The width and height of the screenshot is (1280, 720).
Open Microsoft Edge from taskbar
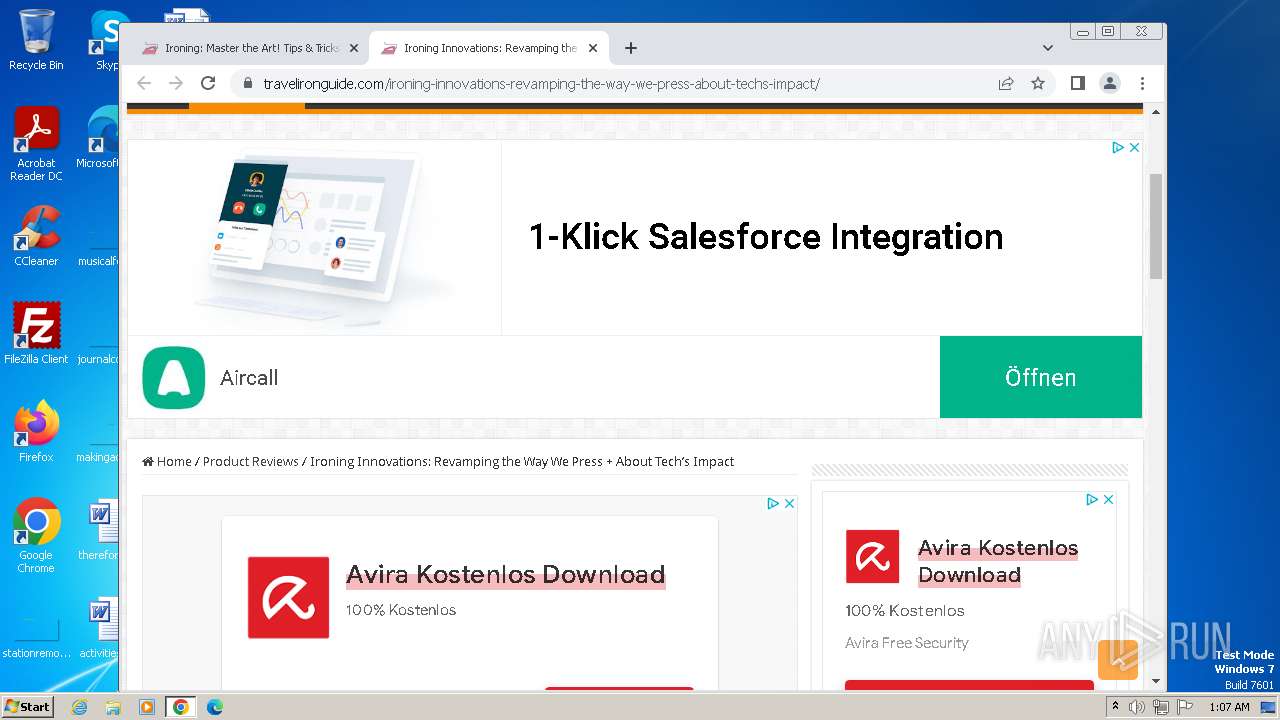click(214, 707)
